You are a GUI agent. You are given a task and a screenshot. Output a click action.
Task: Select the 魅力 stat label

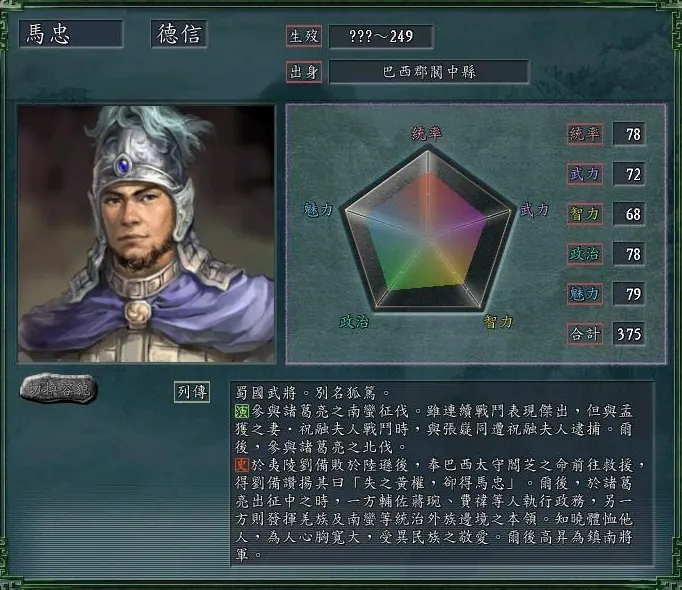(585, 294)
